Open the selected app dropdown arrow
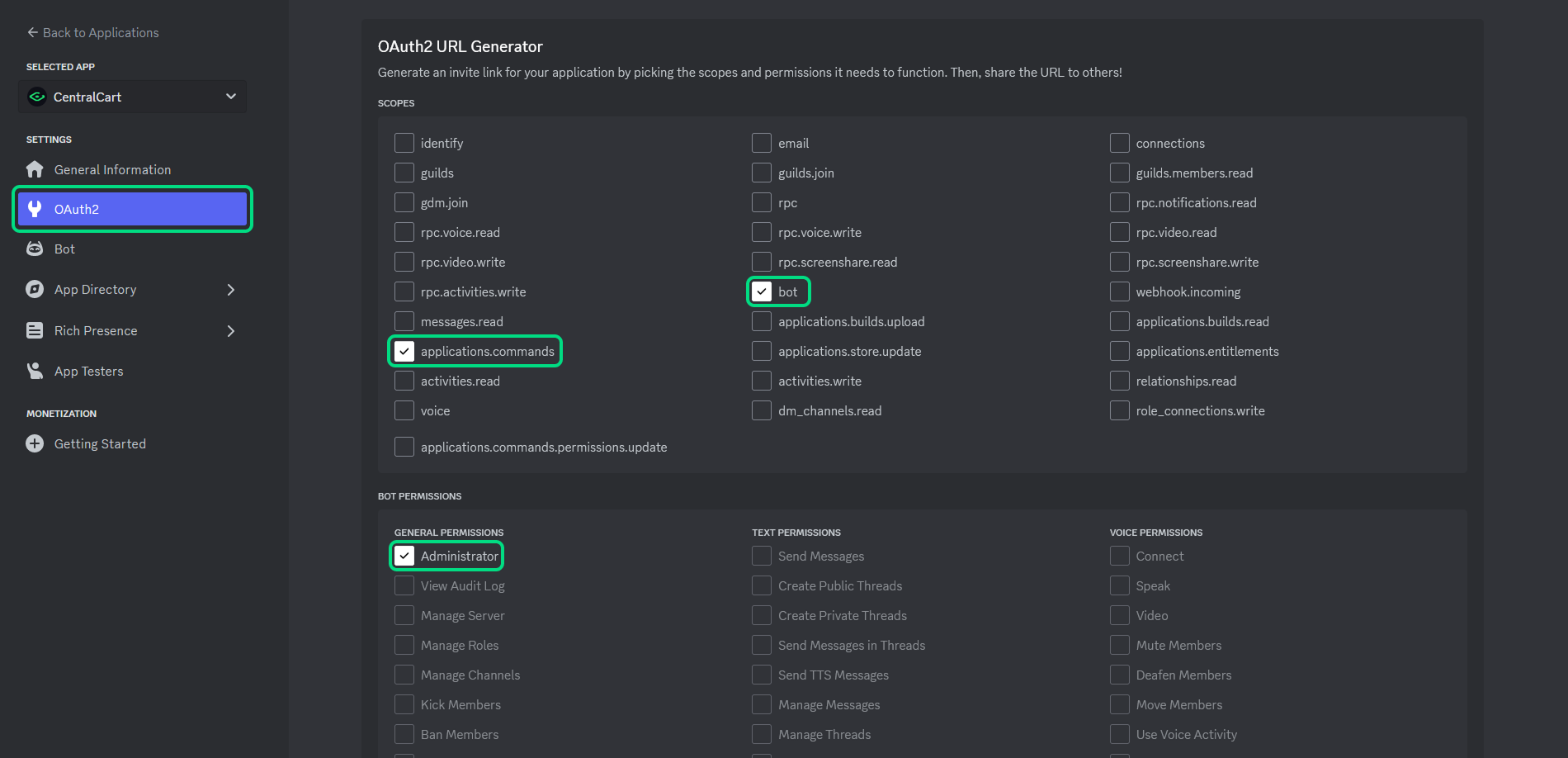Viewport: 1568px width, 758px height. click(x=231, y=97)
